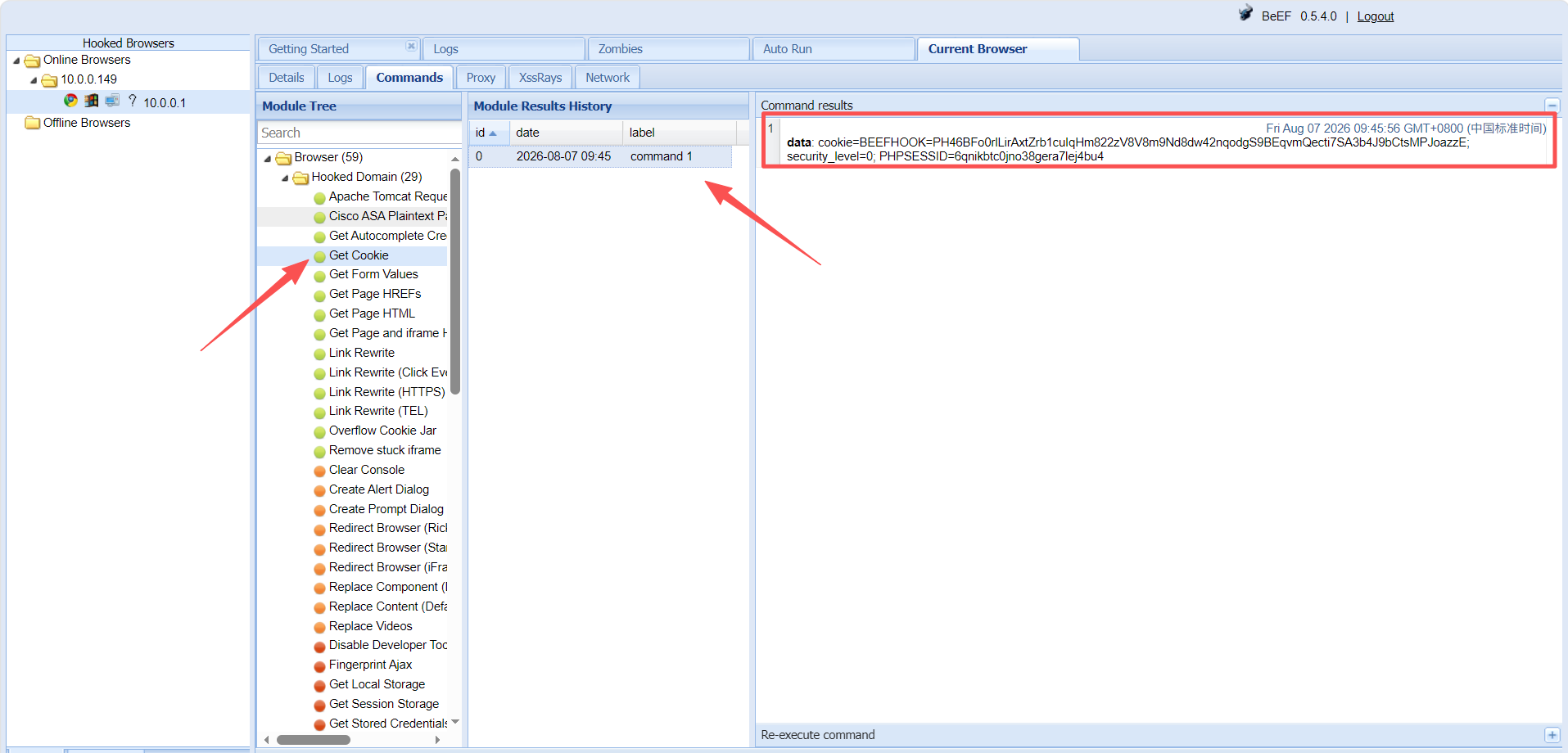Click the module Search input field
This screenshot has width=1568, height=753.
point(359,133)
